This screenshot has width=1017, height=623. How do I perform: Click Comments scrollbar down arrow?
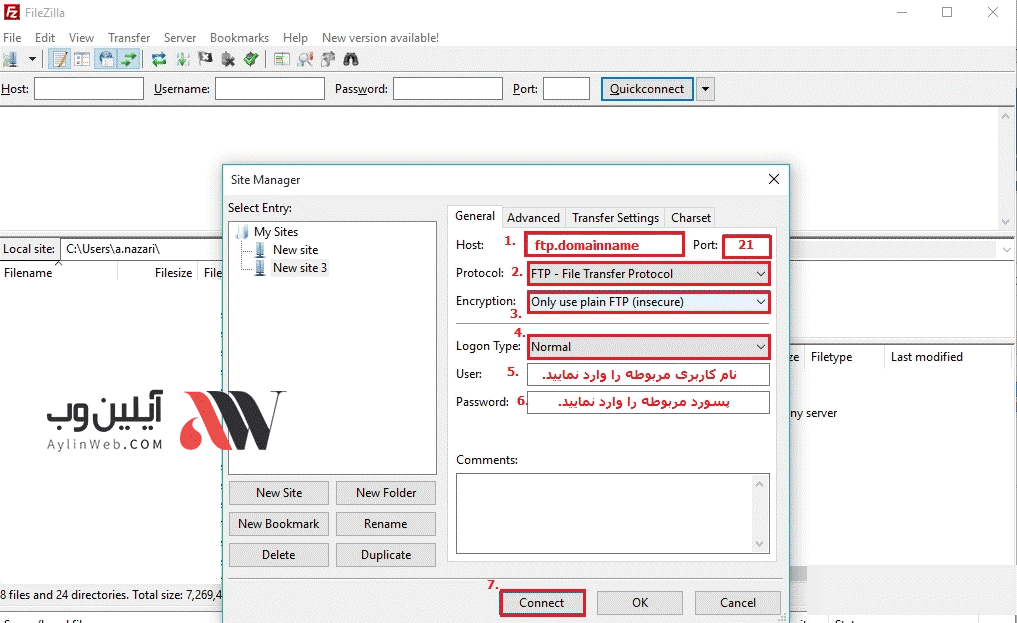[x=760, y=544]
